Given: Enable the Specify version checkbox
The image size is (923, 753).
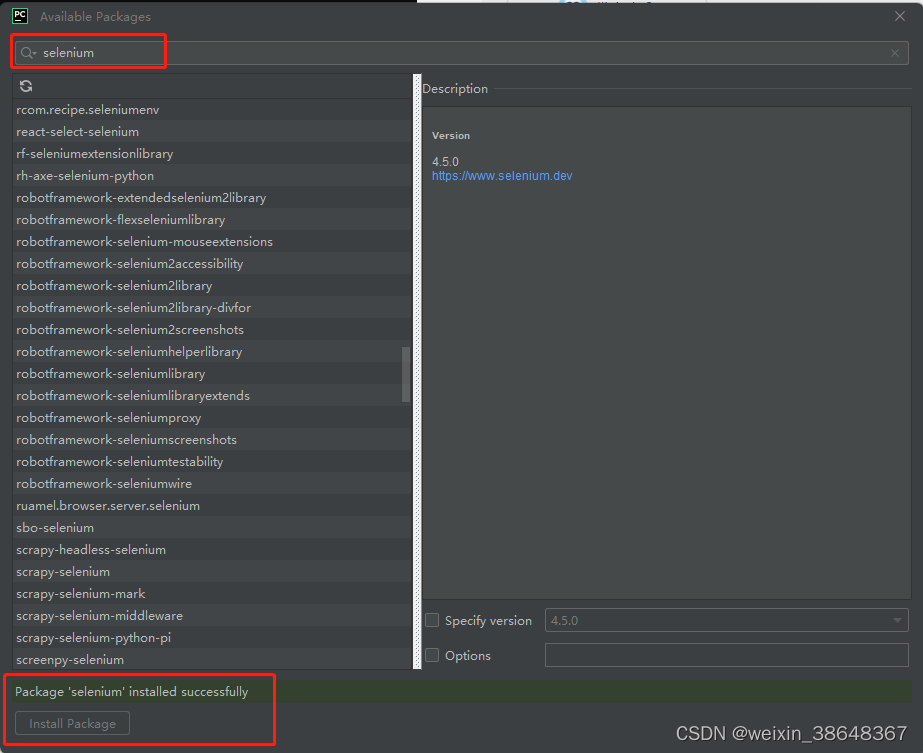Looking at the screenshot, I should [x=432, y=620].
